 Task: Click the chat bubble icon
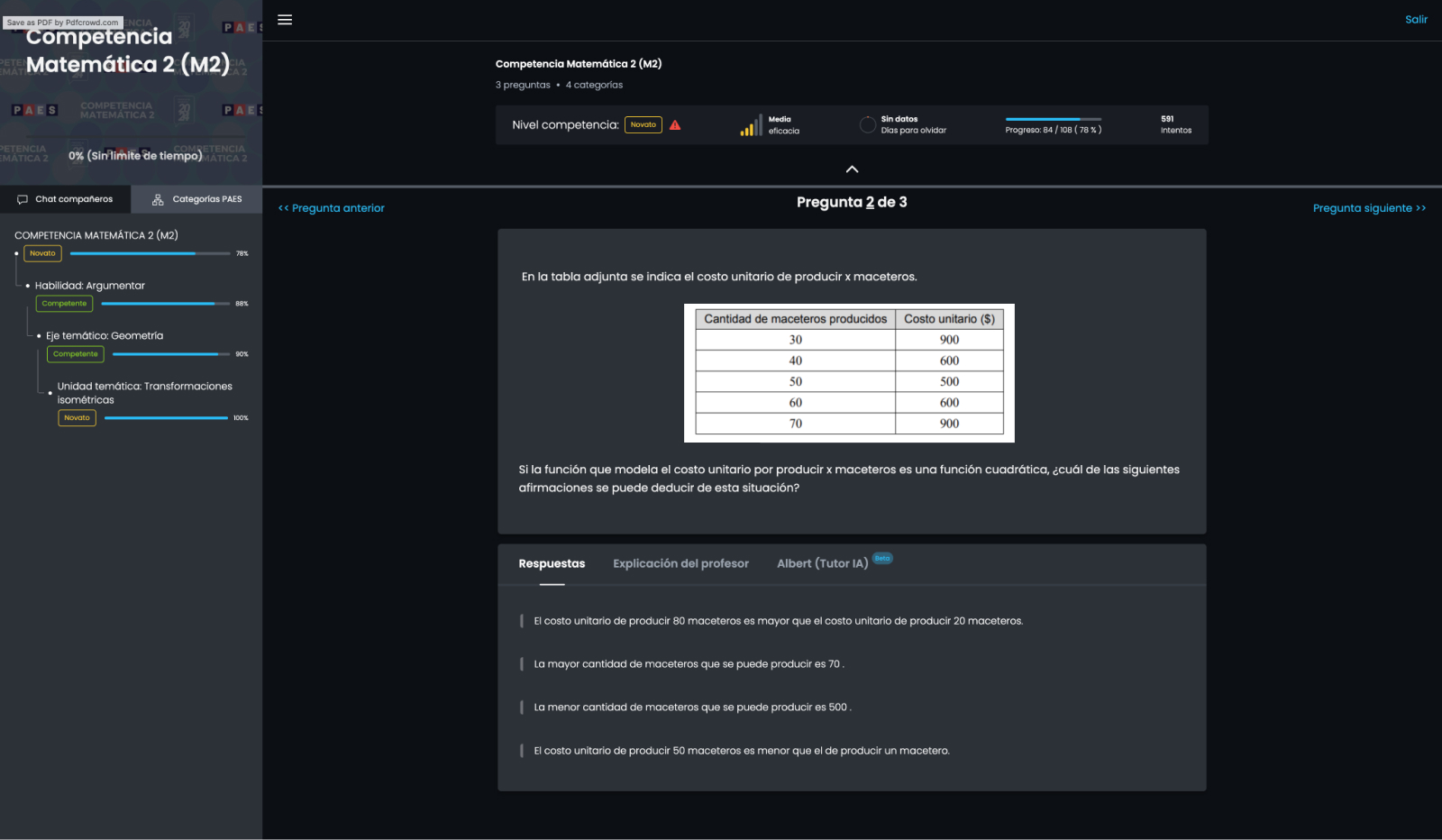(x=23, y=199)
